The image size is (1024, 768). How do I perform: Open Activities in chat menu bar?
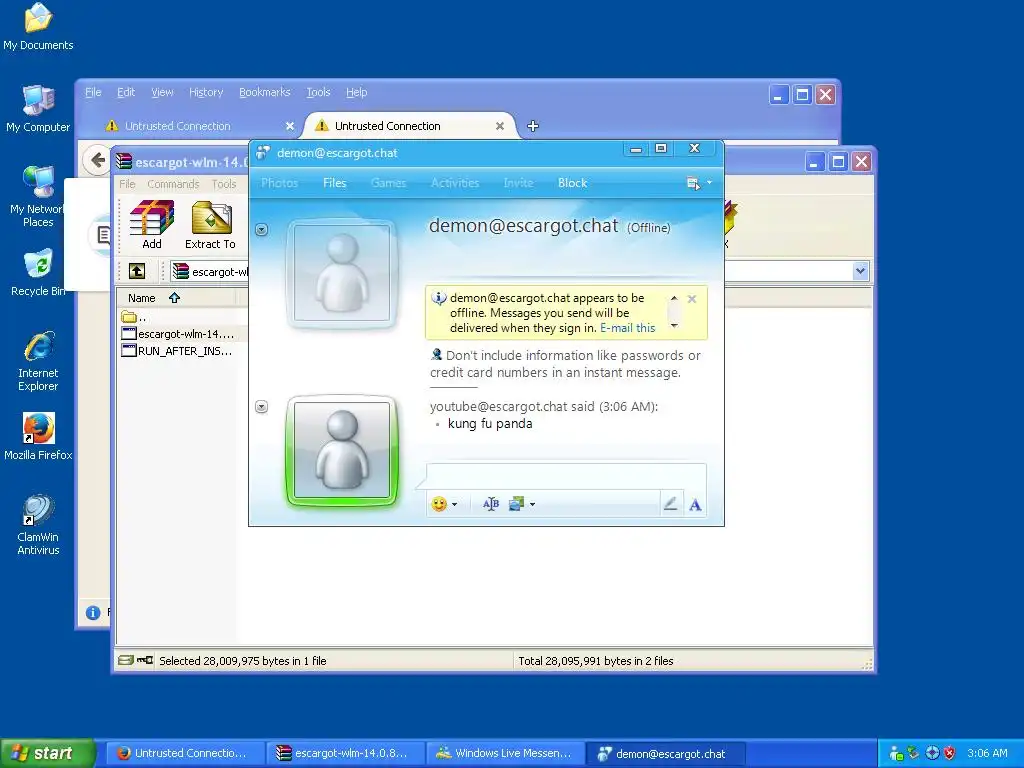pyautogui.click(x=455, y=183)
